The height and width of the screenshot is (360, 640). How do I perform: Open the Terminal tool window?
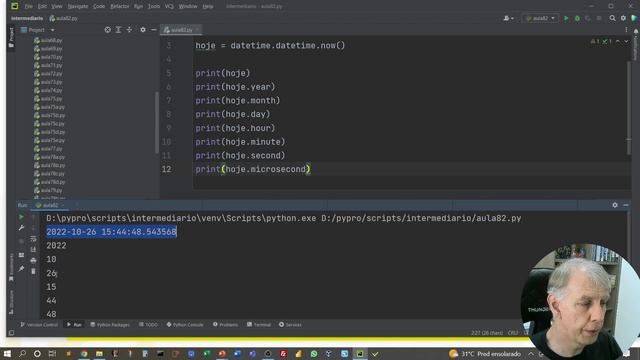[x=259, y=325]
